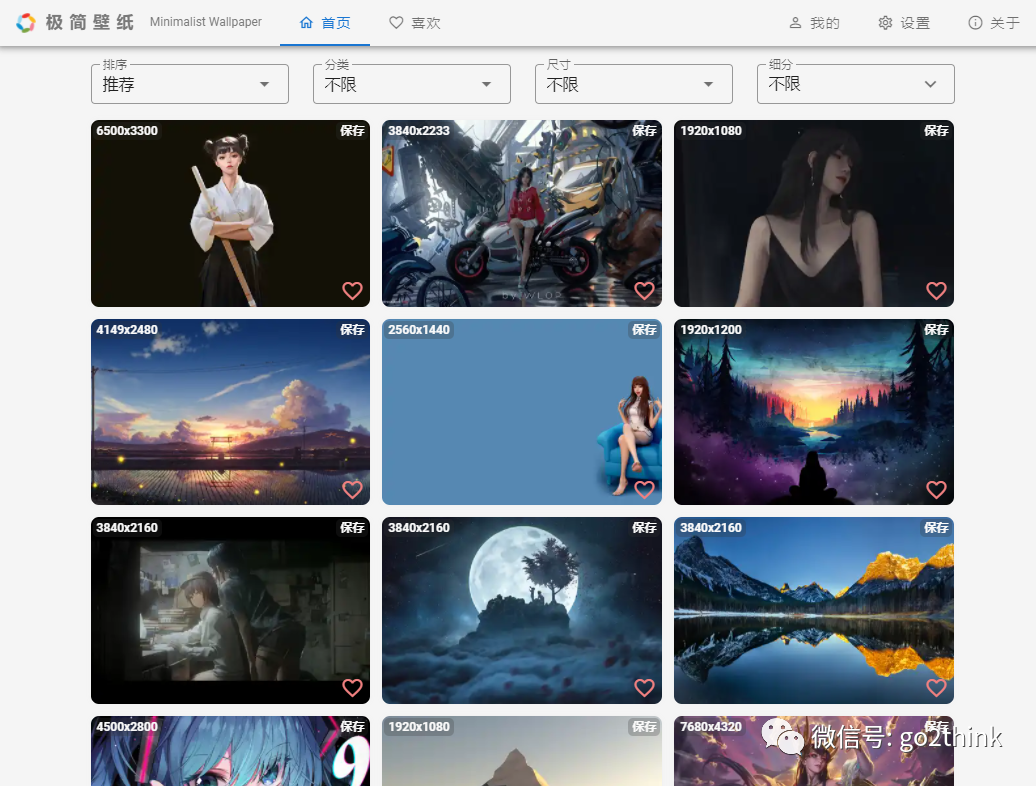1036x786 pixels.
Task: Save the 3840x2160 mountain lake wallpaper
Action: 936,528
